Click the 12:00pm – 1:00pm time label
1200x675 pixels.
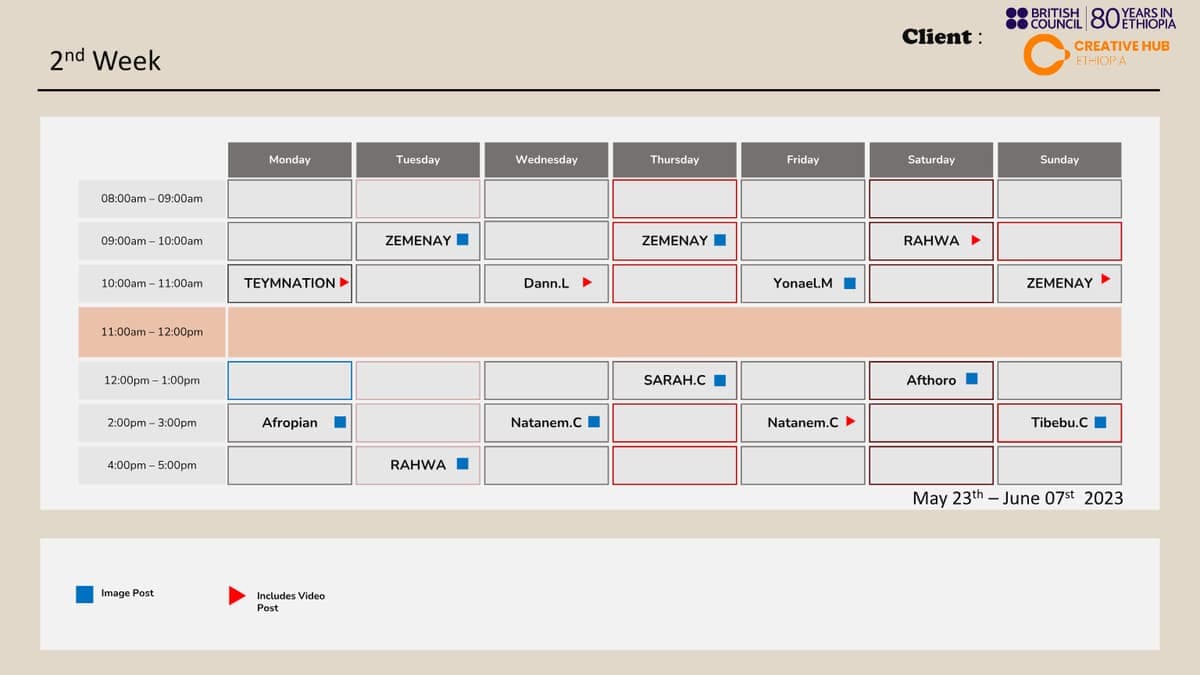click(152, 380)
